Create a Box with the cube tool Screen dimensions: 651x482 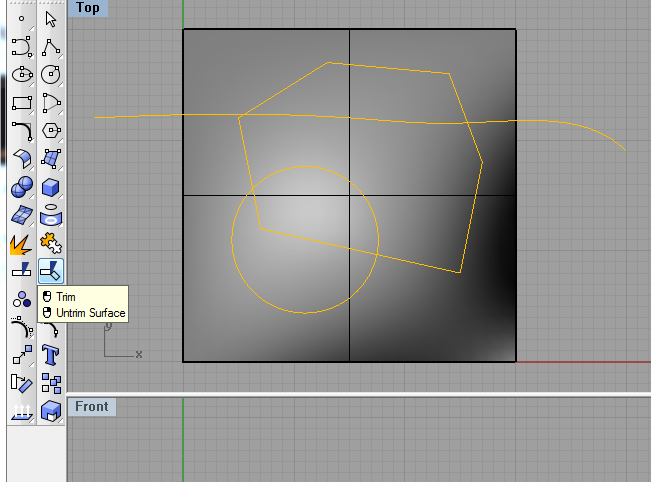[x=51, y=187]
